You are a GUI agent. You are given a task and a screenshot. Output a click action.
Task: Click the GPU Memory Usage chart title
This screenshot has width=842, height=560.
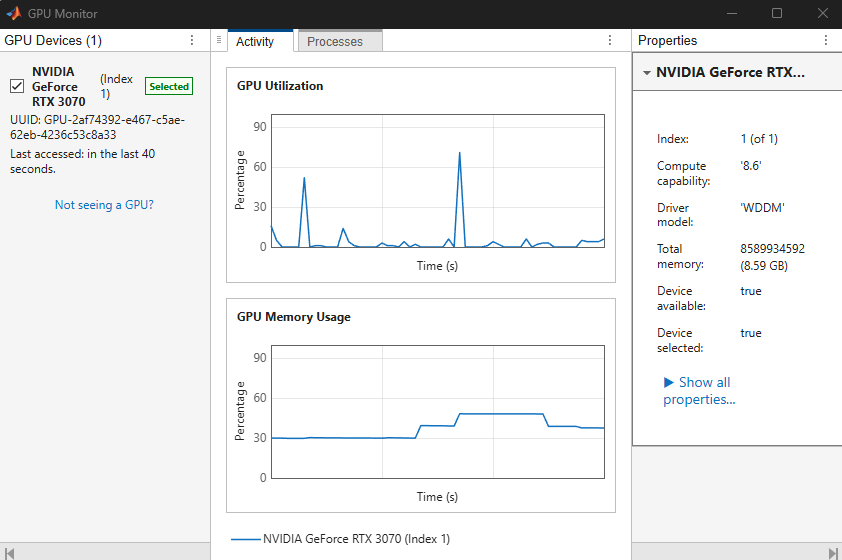(x=294, y=317)
